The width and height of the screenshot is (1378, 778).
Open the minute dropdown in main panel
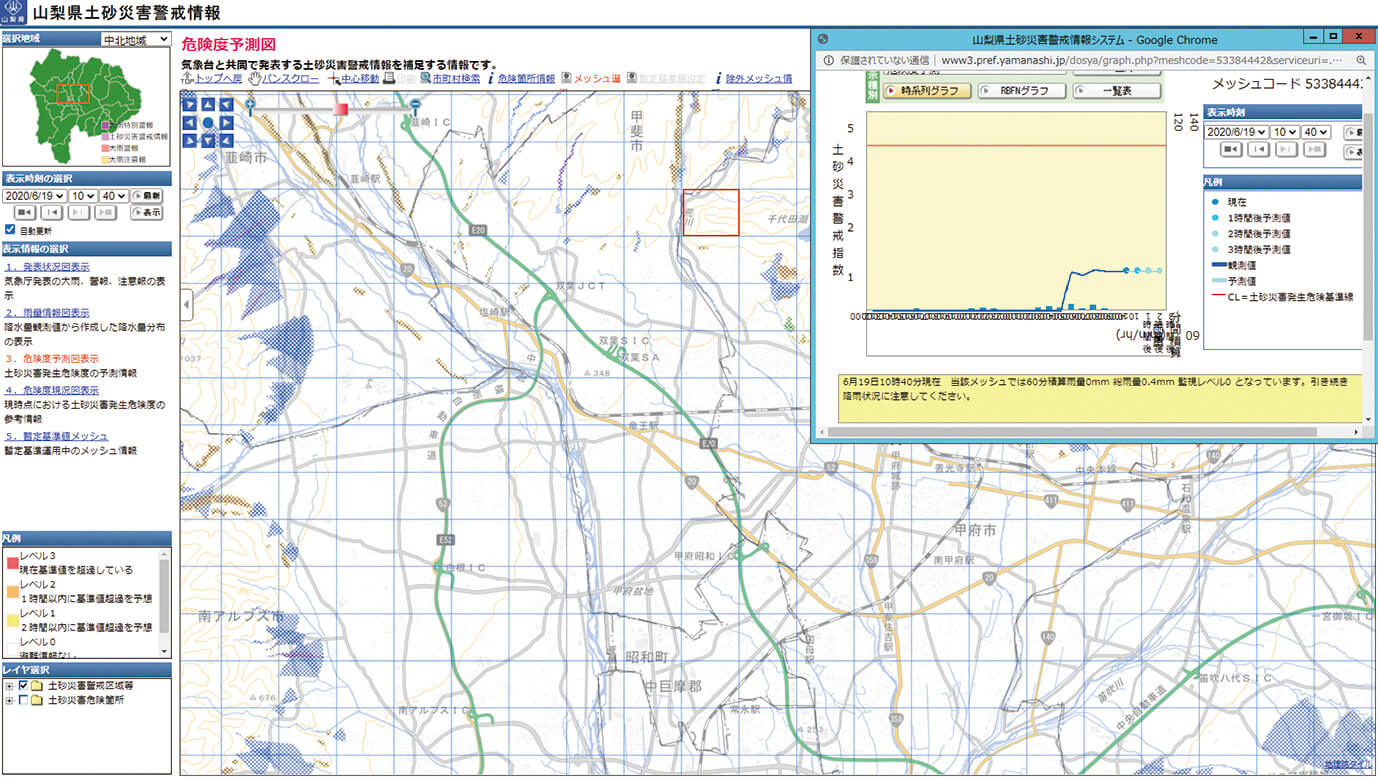point(114,196)
